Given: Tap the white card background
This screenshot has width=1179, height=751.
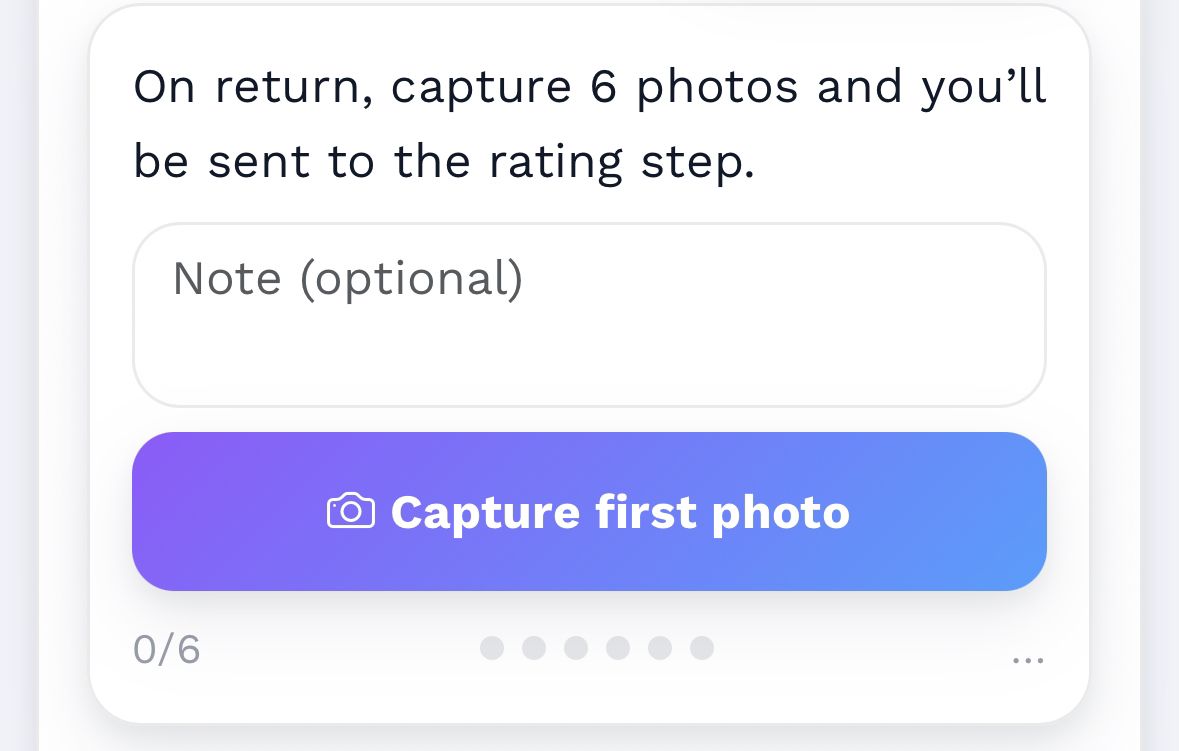Looking at the screenshot, I should 589,700.
